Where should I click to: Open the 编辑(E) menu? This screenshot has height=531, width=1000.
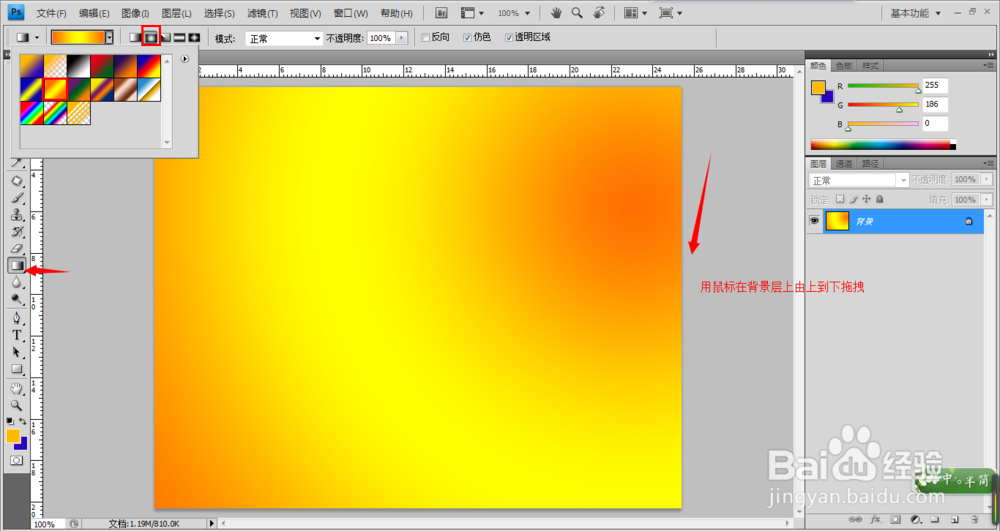tap(94, 13)
